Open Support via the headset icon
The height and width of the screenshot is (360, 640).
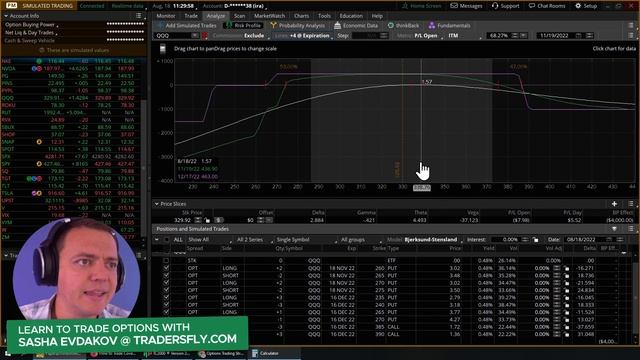pos(495,6)
